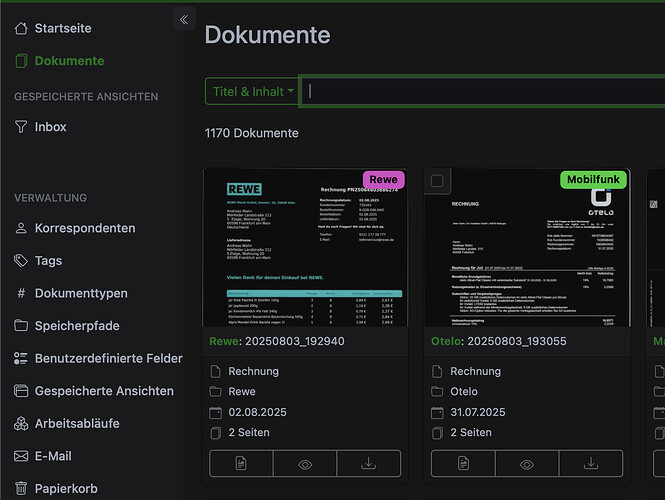Click the hash icon beside Dokumenttypen
The height and width of the screenshot is (500, 665).
coord(21,293)
